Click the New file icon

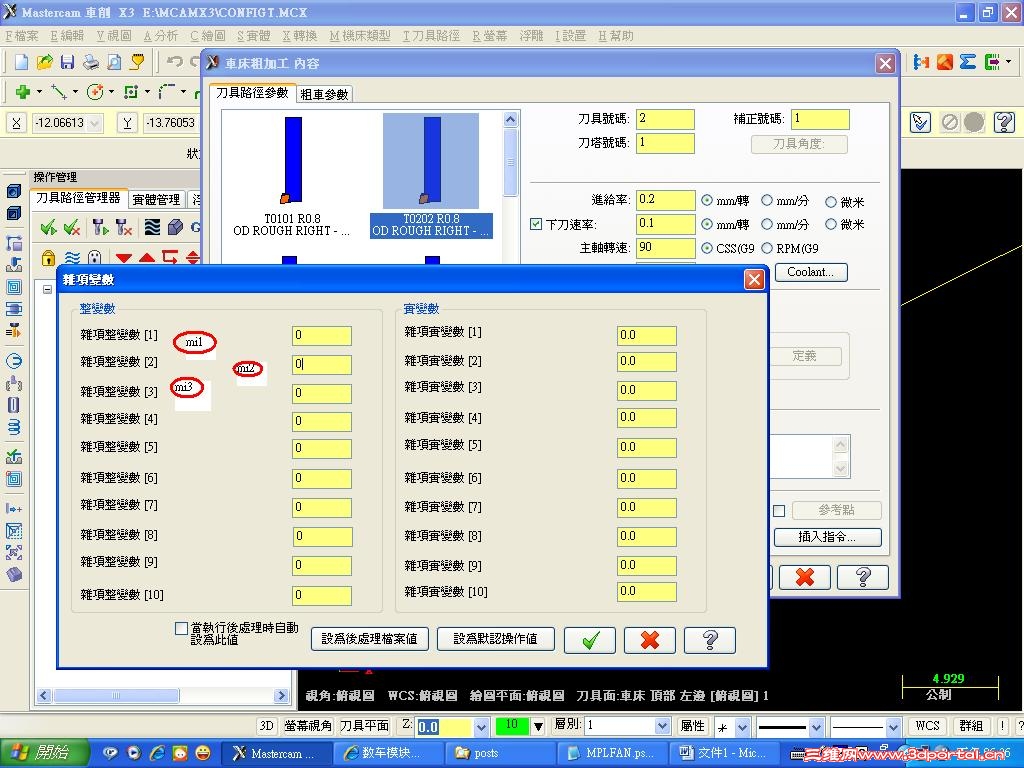click(22, 62)
